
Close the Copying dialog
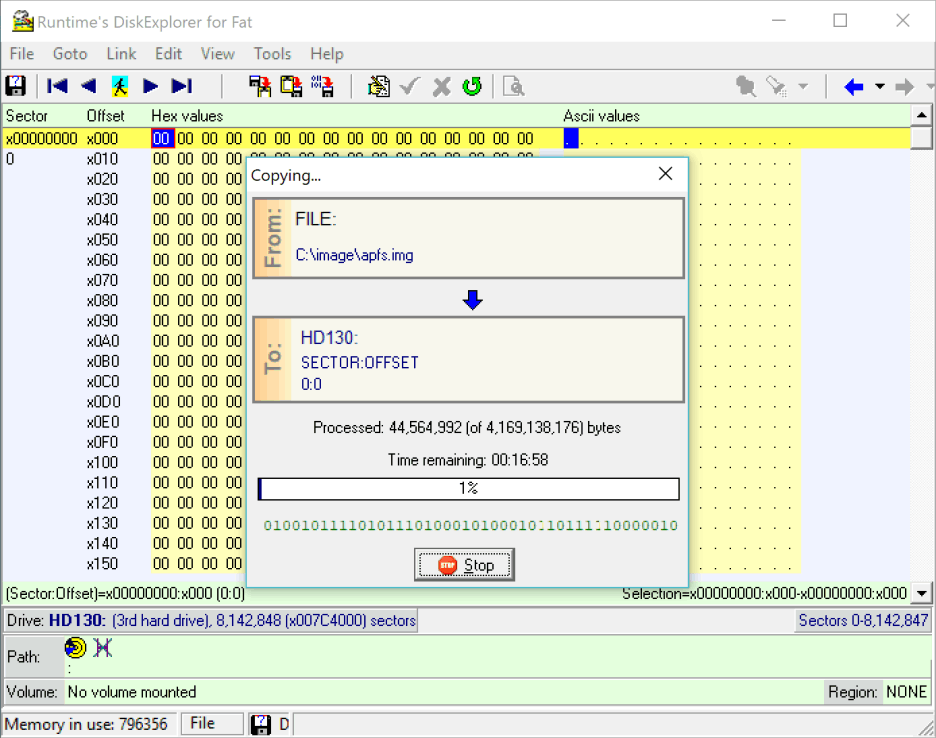pyautogui.click(x=665, y=174)
